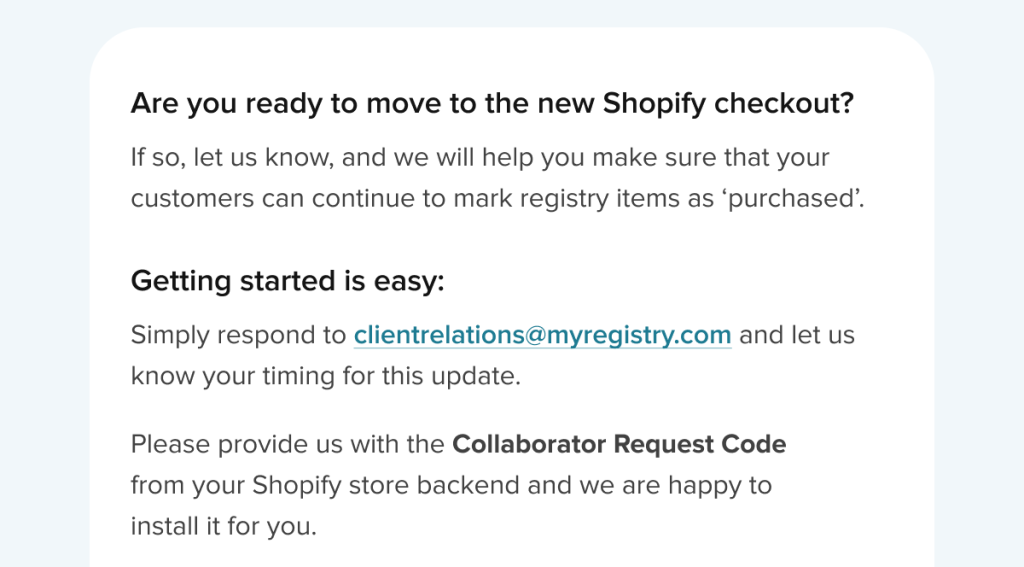Click the 'Getting started is easy:' heading

click(x=287, y=281)
